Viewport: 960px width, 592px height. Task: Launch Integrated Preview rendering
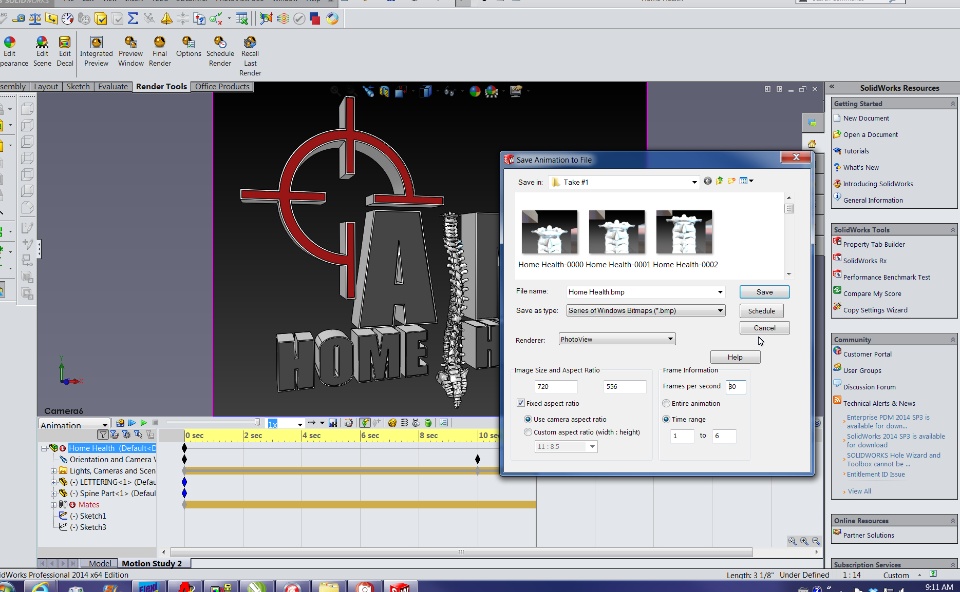point(96,51)
